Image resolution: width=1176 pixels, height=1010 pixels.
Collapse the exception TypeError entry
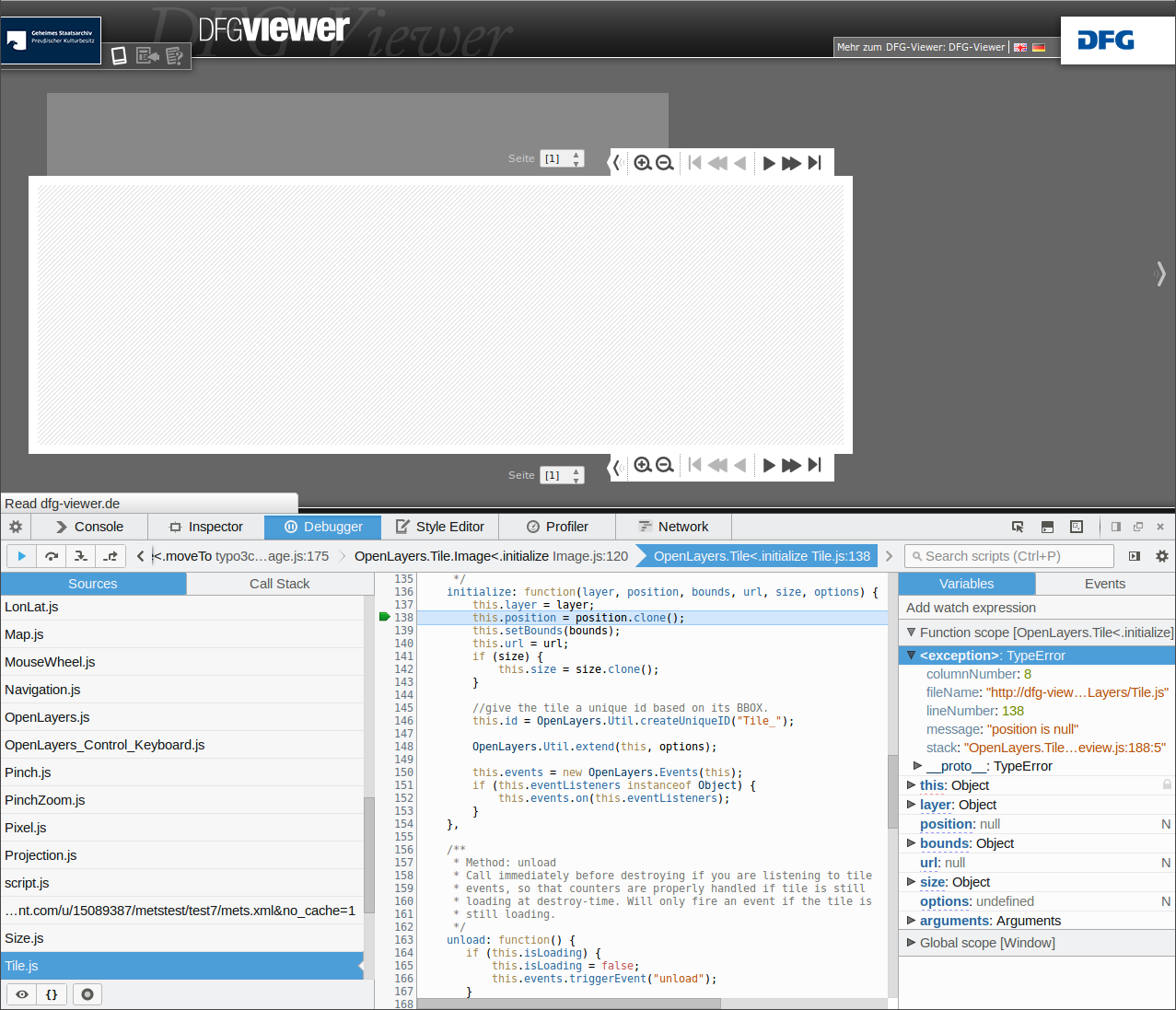tap(911, 656)
